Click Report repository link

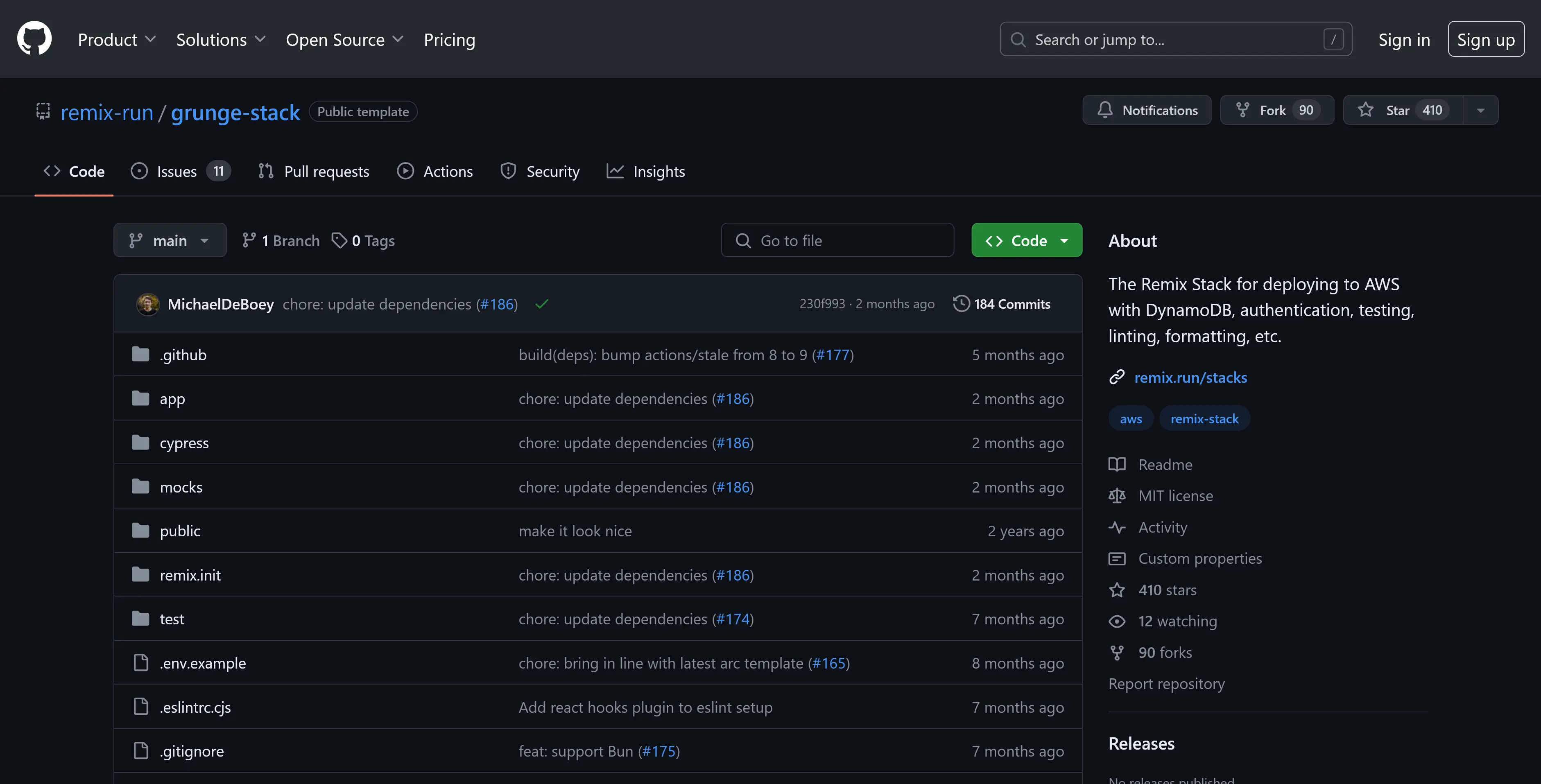click(1167, 684)
